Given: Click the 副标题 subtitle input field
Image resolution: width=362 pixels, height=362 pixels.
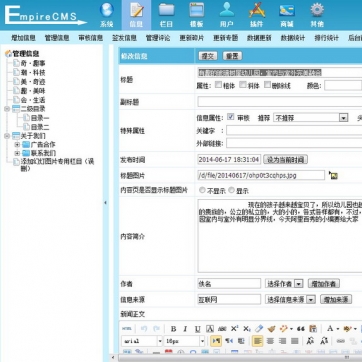Looking at the screenshot, I should 280,102.
